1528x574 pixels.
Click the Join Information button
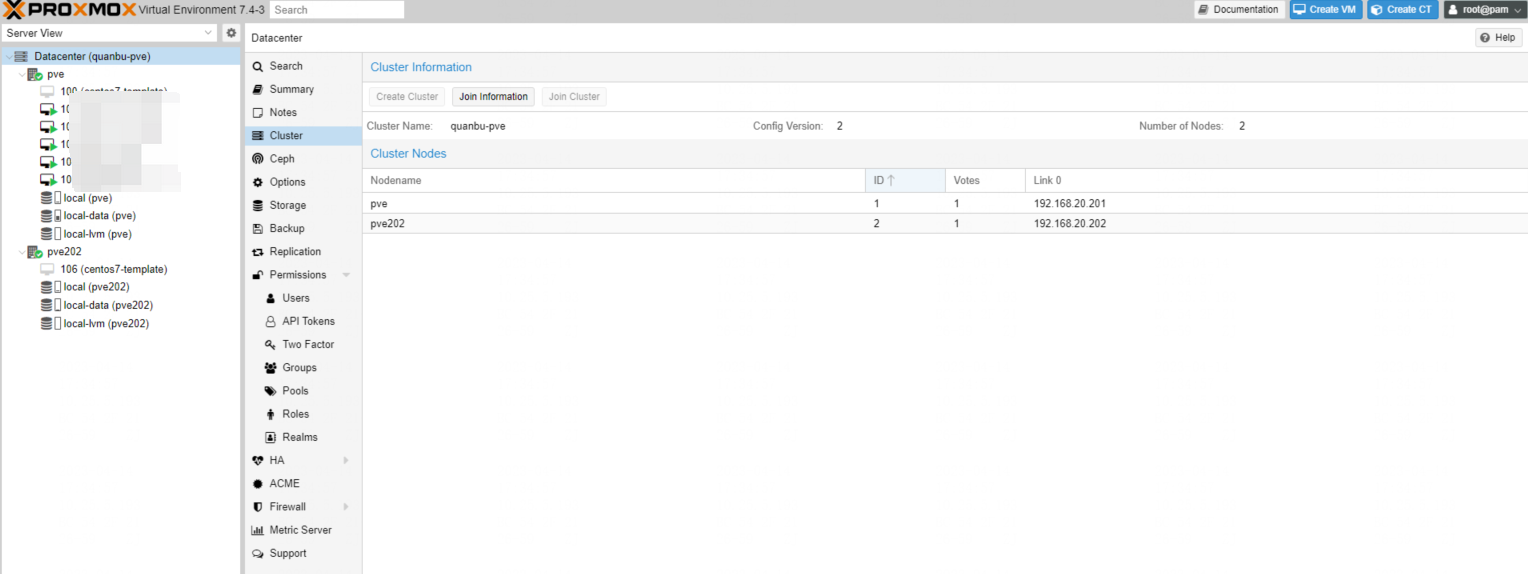point(493,97)
